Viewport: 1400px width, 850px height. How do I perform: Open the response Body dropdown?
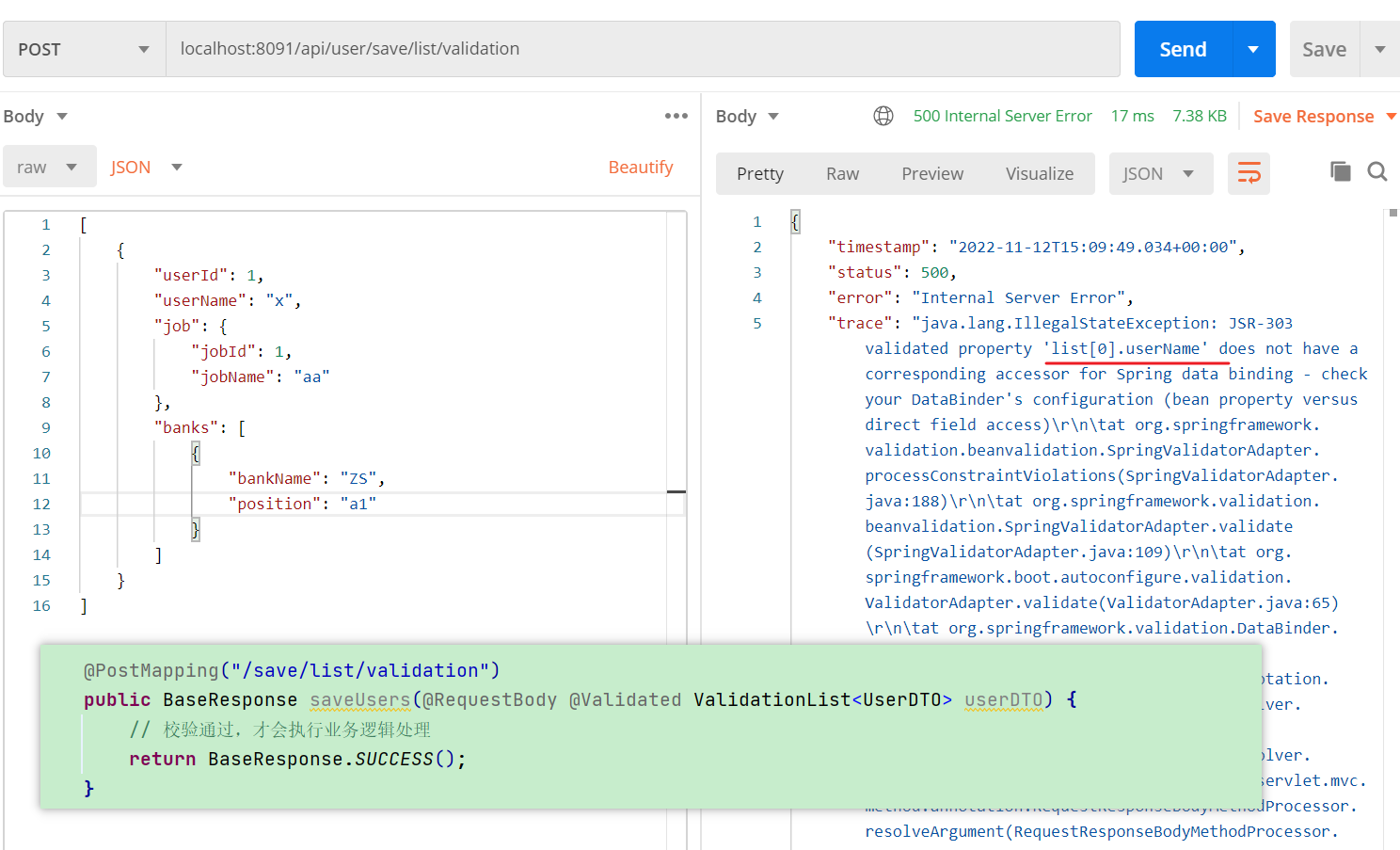tap(747, 116)
